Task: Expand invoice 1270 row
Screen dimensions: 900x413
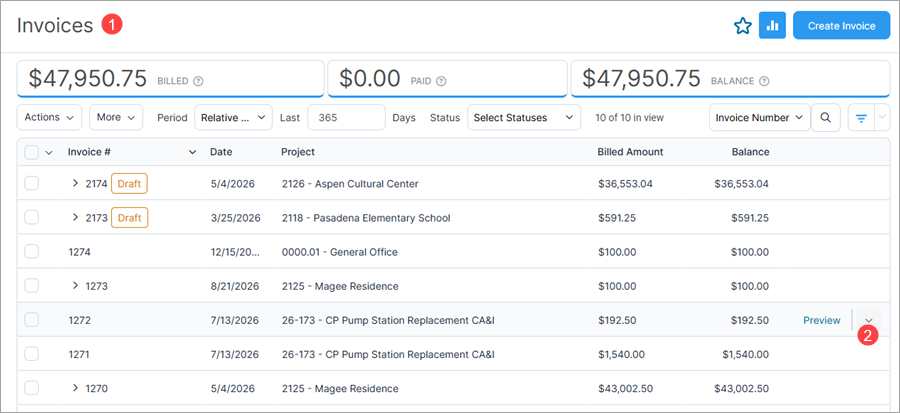Action: coord(75,388)
